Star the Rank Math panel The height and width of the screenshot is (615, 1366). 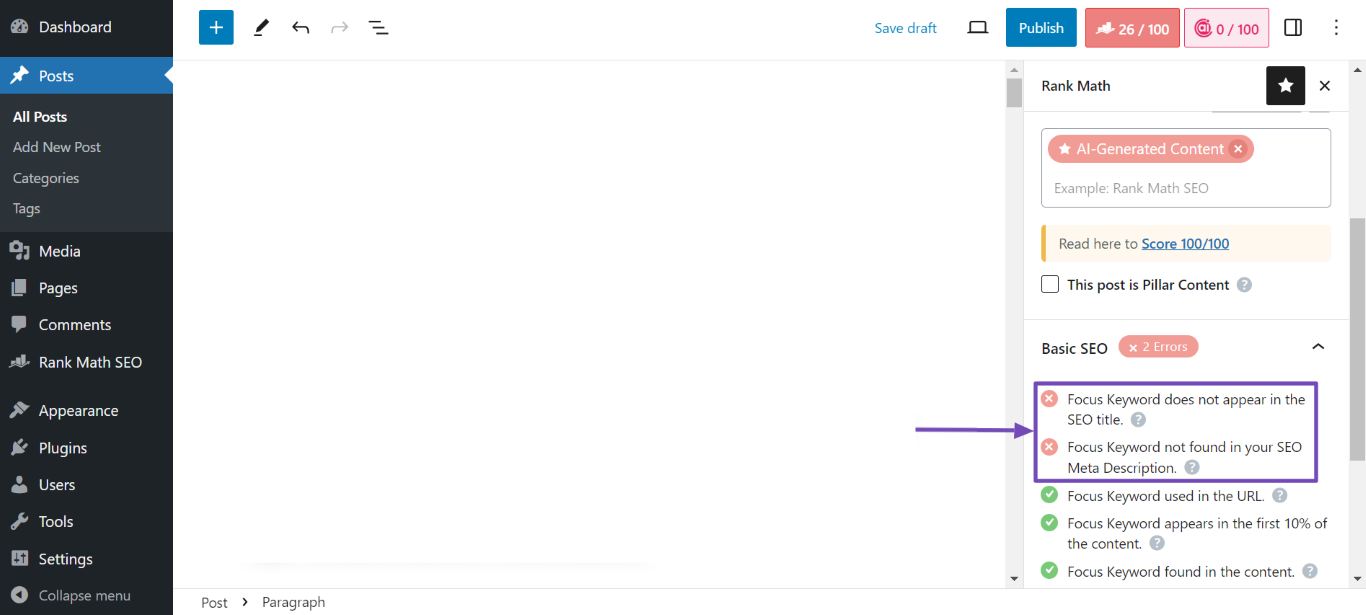pos(1285,86)
